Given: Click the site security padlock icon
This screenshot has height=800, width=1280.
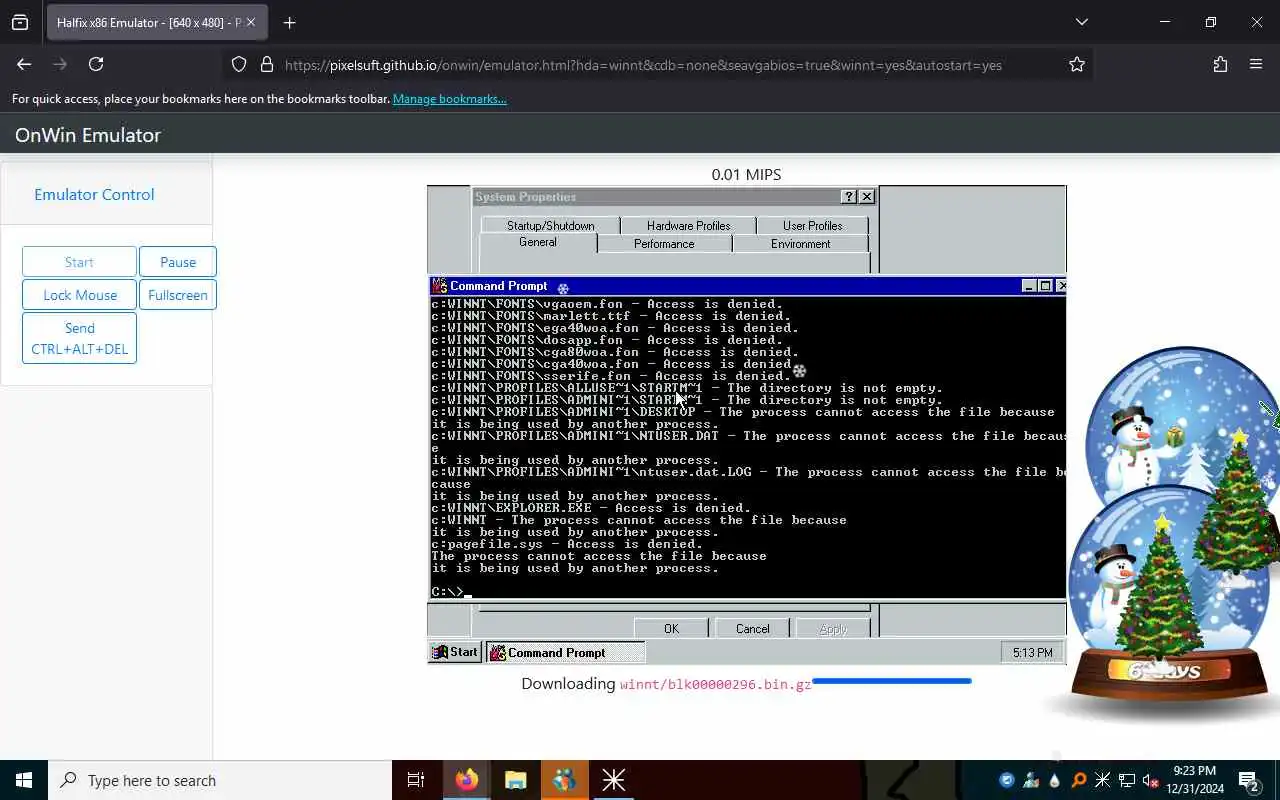Looking at the screenshot, I should [x=266, y=64].
